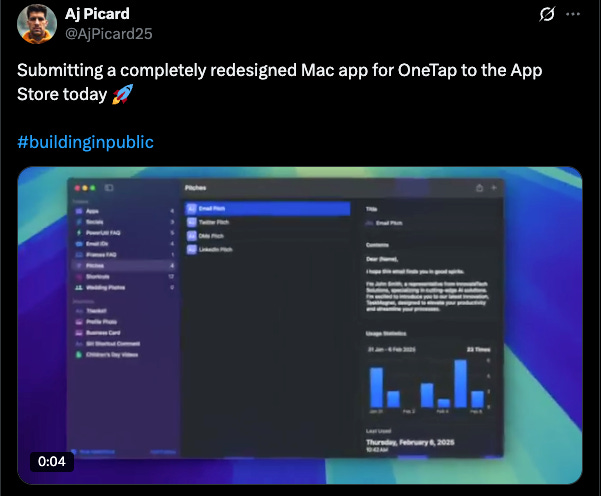Open the Apps folder in the sidebar
Screen dimensions: 601x496
click(x=124, y=211)
